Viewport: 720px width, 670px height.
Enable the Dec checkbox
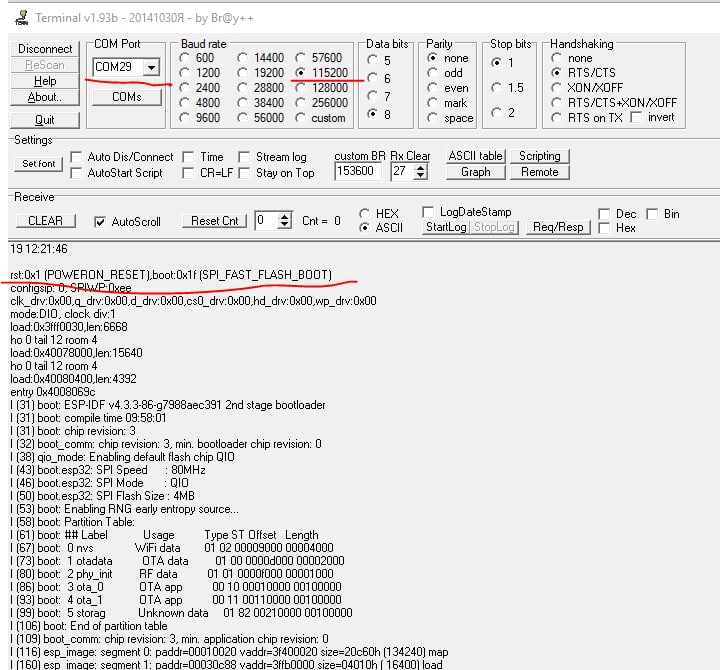point(604,214)
